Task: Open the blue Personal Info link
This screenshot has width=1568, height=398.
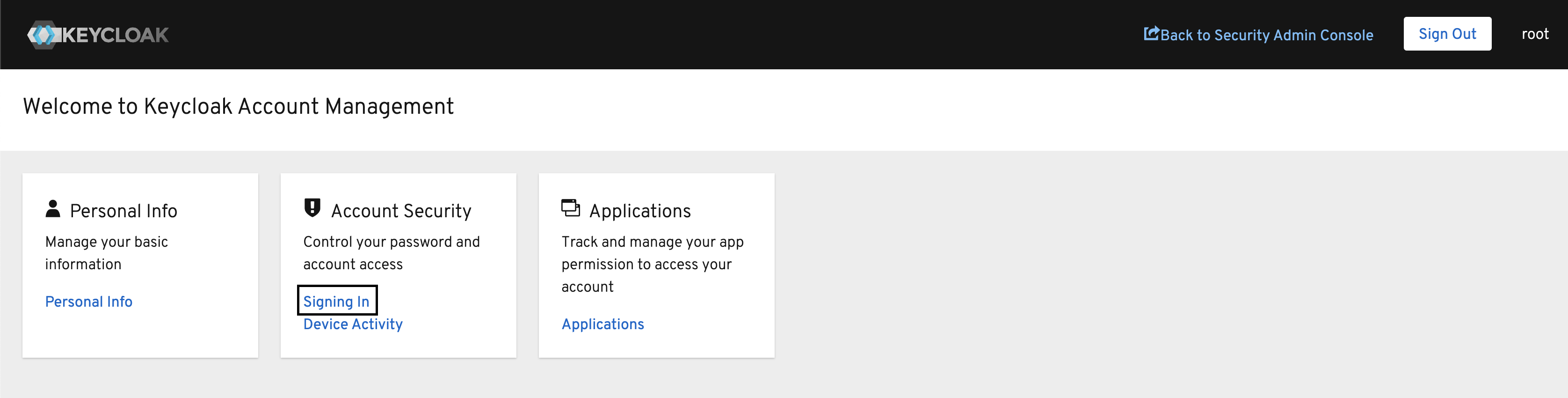Action: [89, 302]
